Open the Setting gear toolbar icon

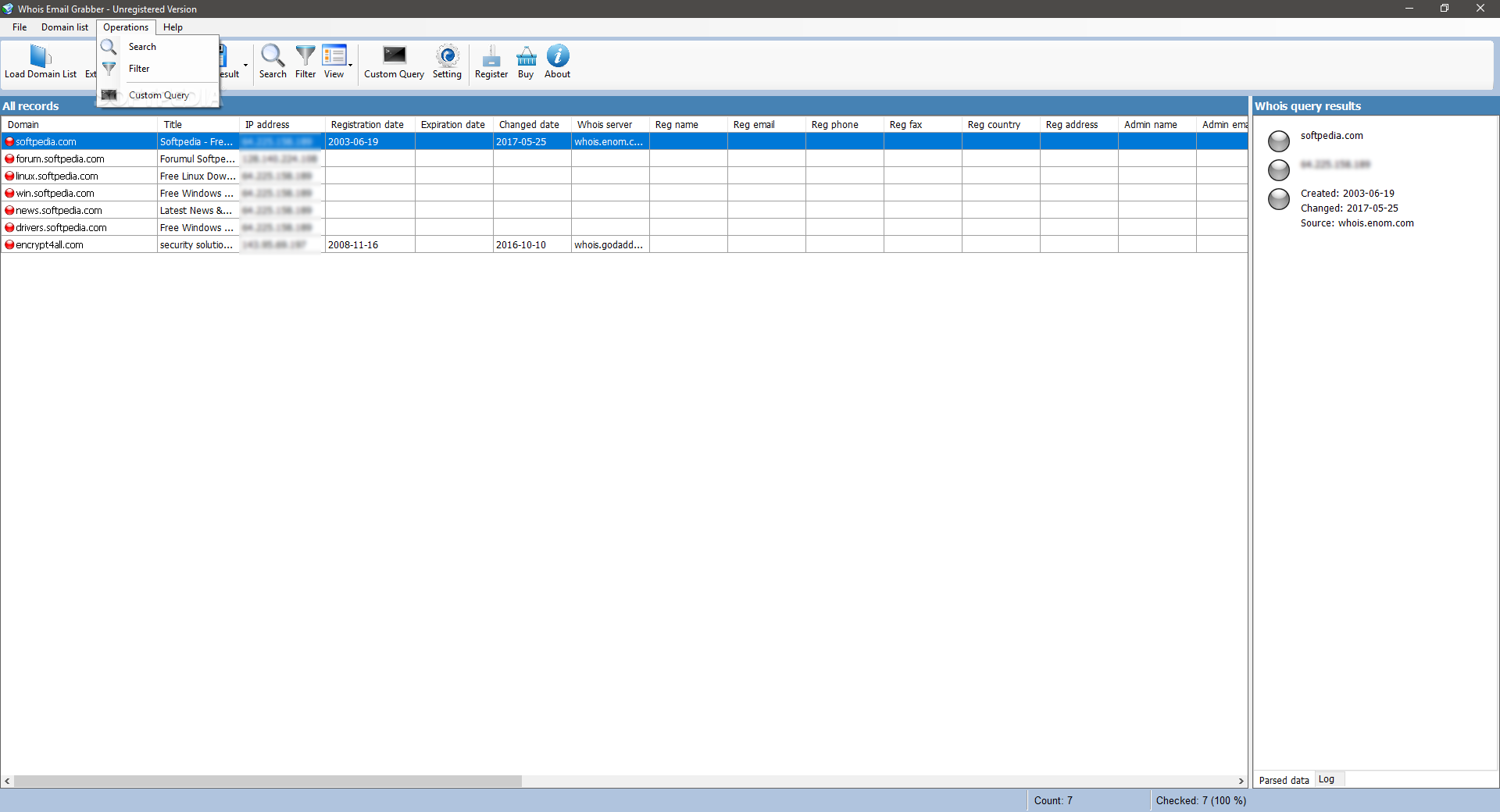click(448, 55)
